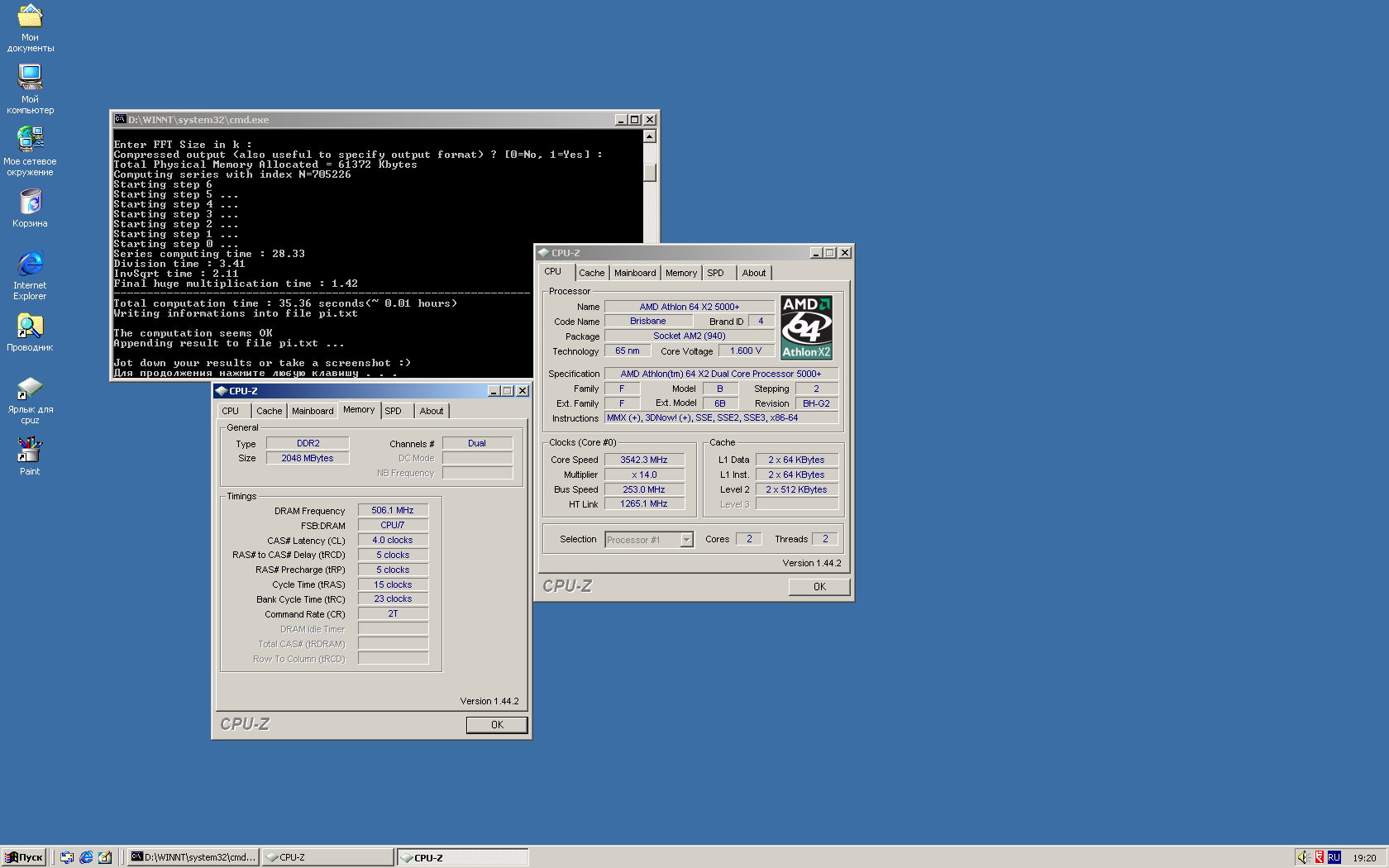
Task: Click the Instructions MMX SSE field
Action: 721,417
